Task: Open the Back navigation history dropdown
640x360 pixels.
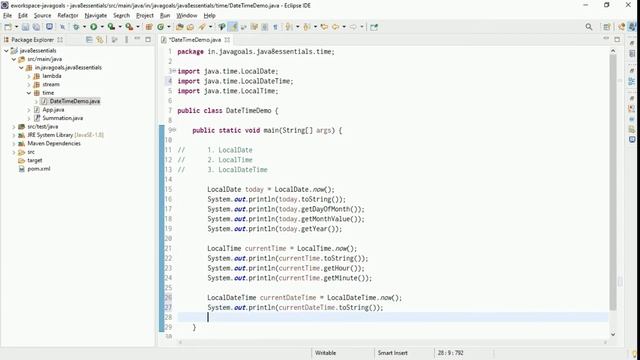Action: [344, 27]
